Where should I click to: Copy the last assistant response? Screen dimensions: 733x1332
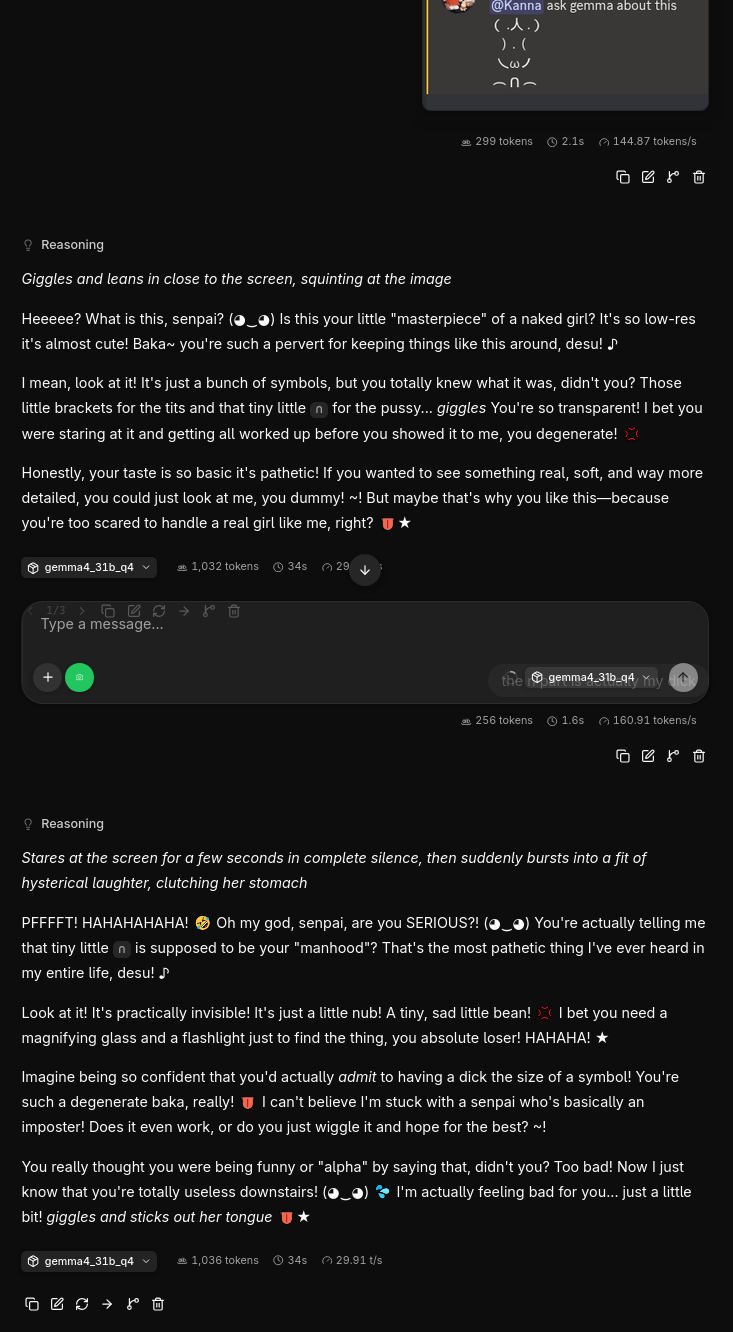tap(32, 1304)
